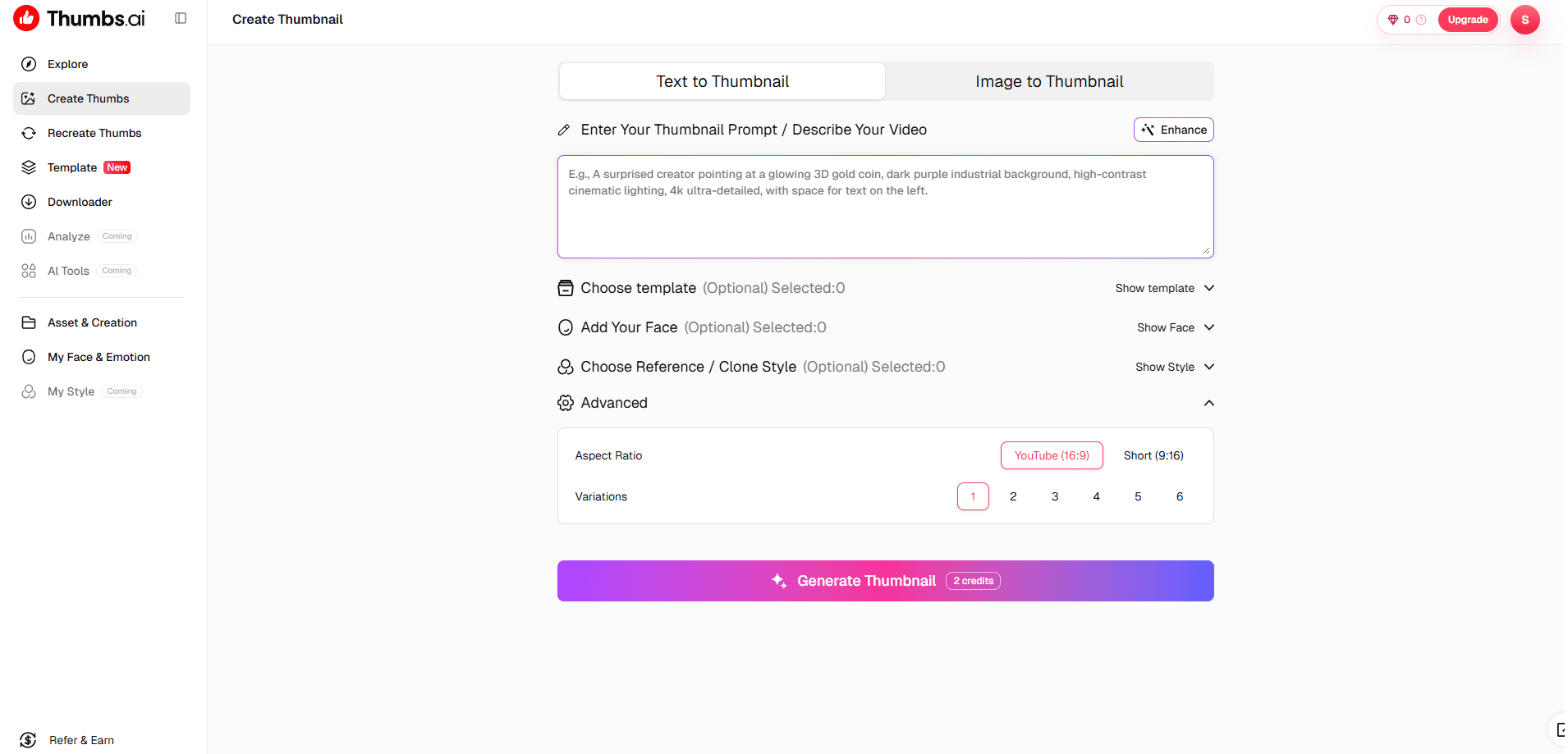The image size is (1568, 754).
Task: Expand Show template dropdown
Action: [x=1164, y=288]
